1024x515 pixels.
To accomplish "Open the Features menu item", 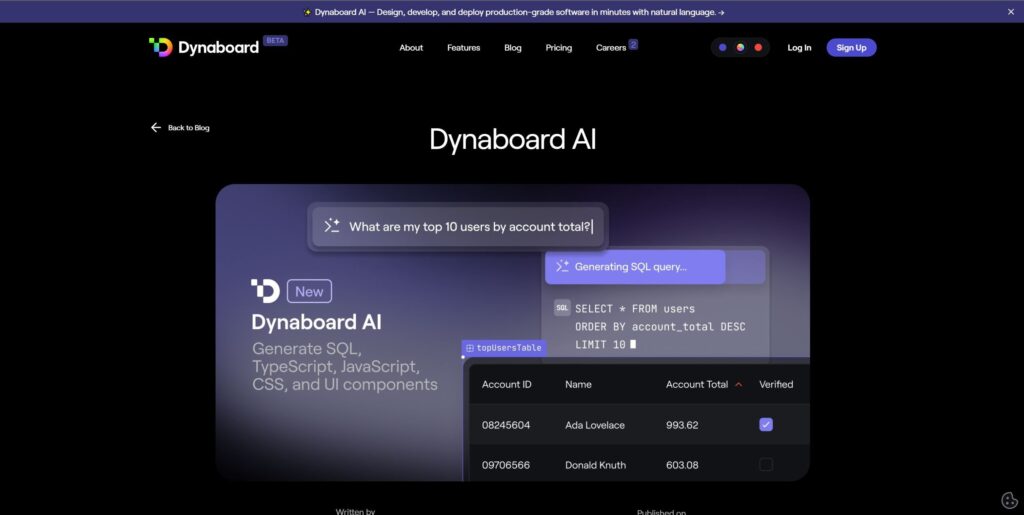I will point(463,48).
